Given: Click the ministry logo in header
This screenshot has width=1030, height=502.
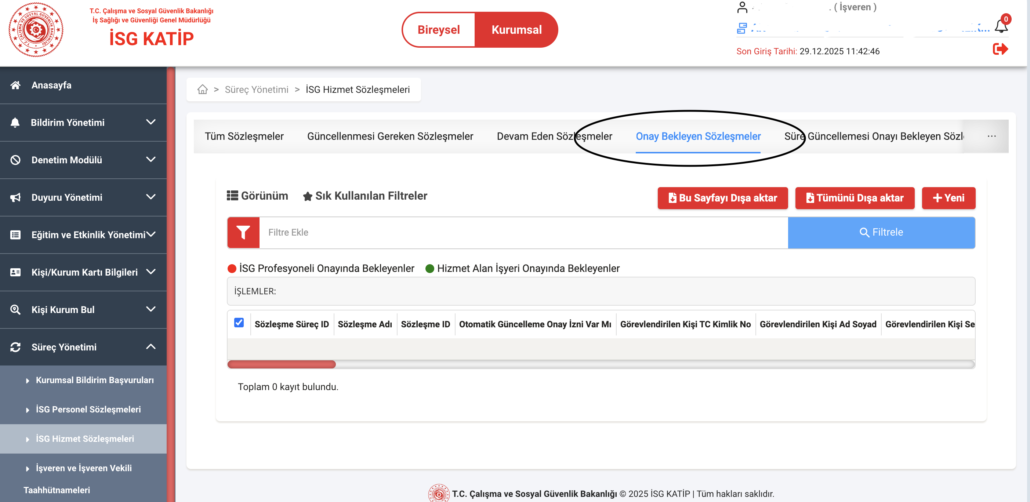Looking at the screenshot, I should pos(36,30).
